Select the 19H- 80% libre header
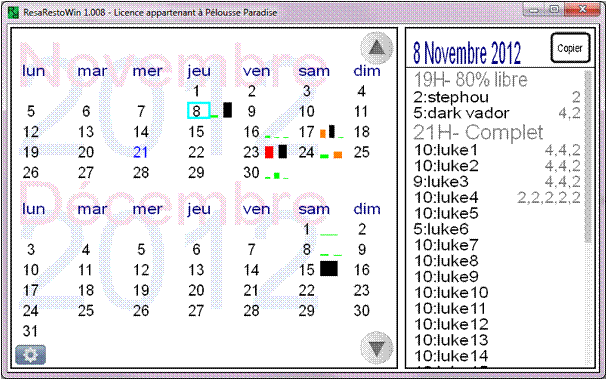607x380 pixels. (x=470, y=80)
